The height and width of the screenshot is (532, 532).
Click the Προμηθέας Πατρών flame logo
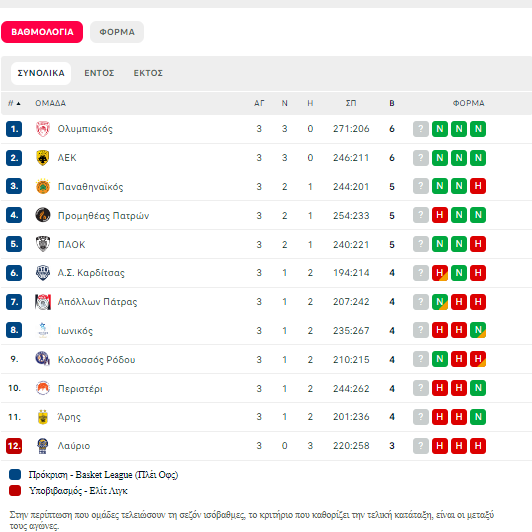[43, 215]
